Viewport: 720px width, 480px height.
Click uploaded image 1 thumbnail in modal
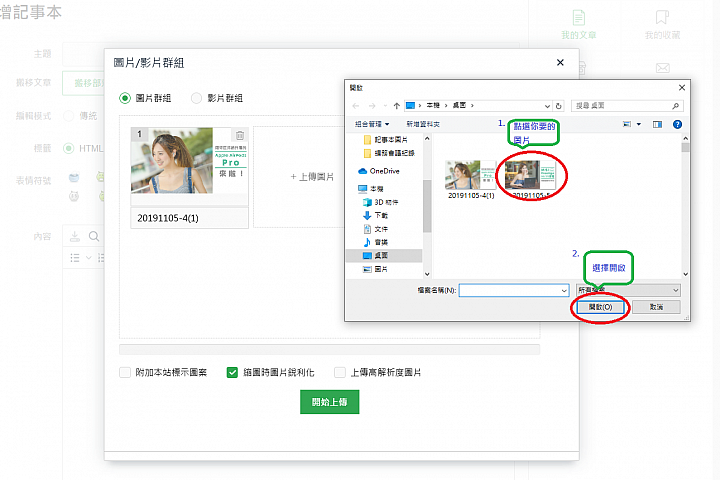189,160
